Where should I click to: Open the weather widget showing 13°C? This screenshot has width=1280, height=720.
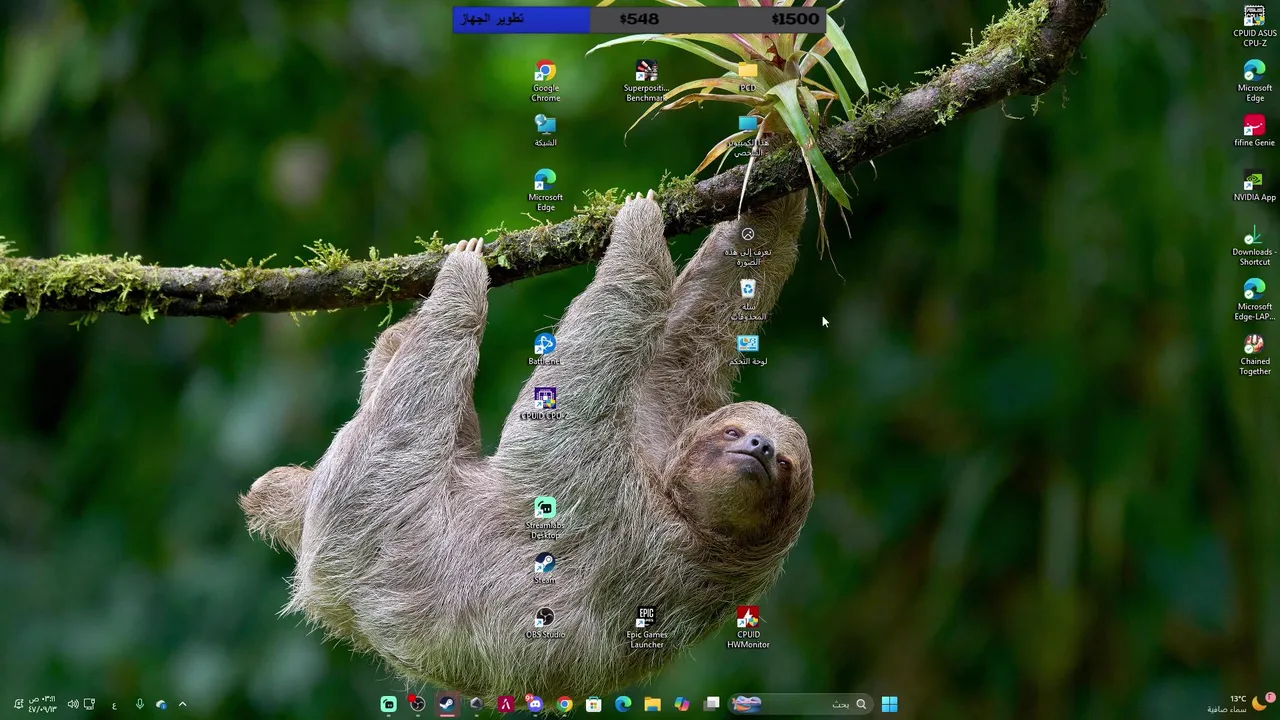click(1240, 704)
